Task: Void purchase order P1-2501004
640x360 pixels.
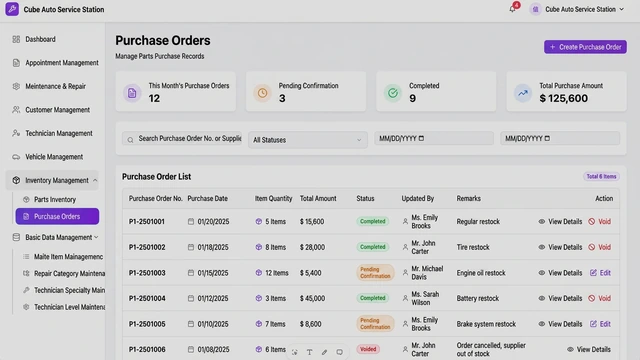Action: point(600,298)
